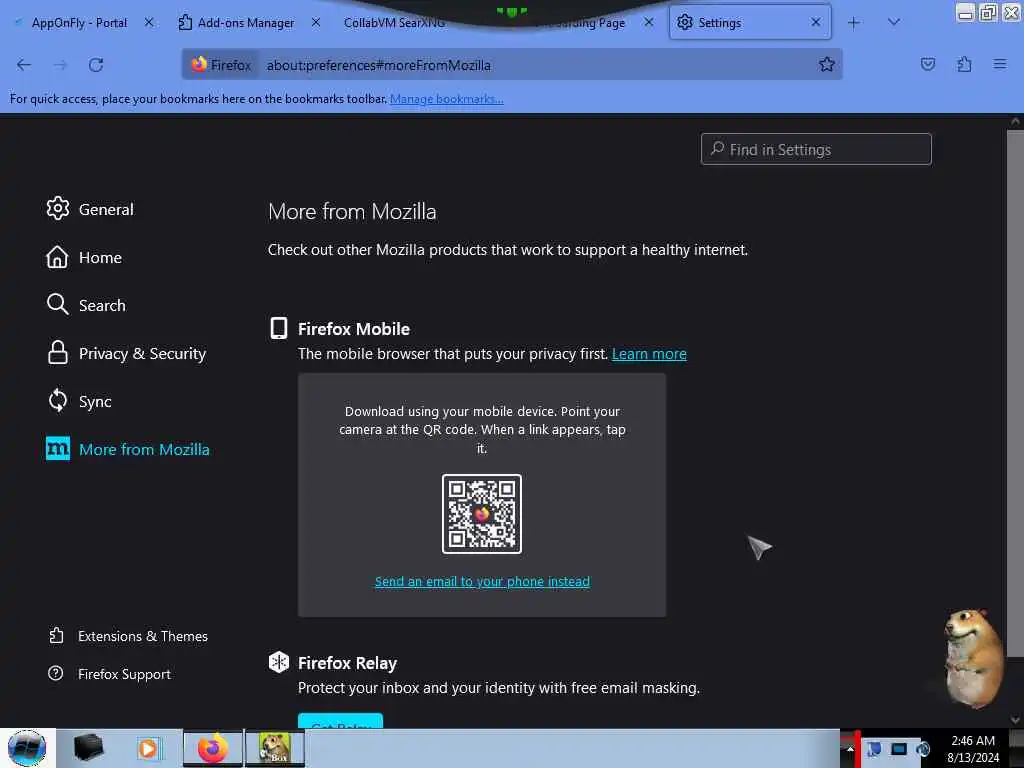The width and height of the screenshot is (1024, 768).
Task: Focus the address bar URL about:preferences
Action: (378, 65)
